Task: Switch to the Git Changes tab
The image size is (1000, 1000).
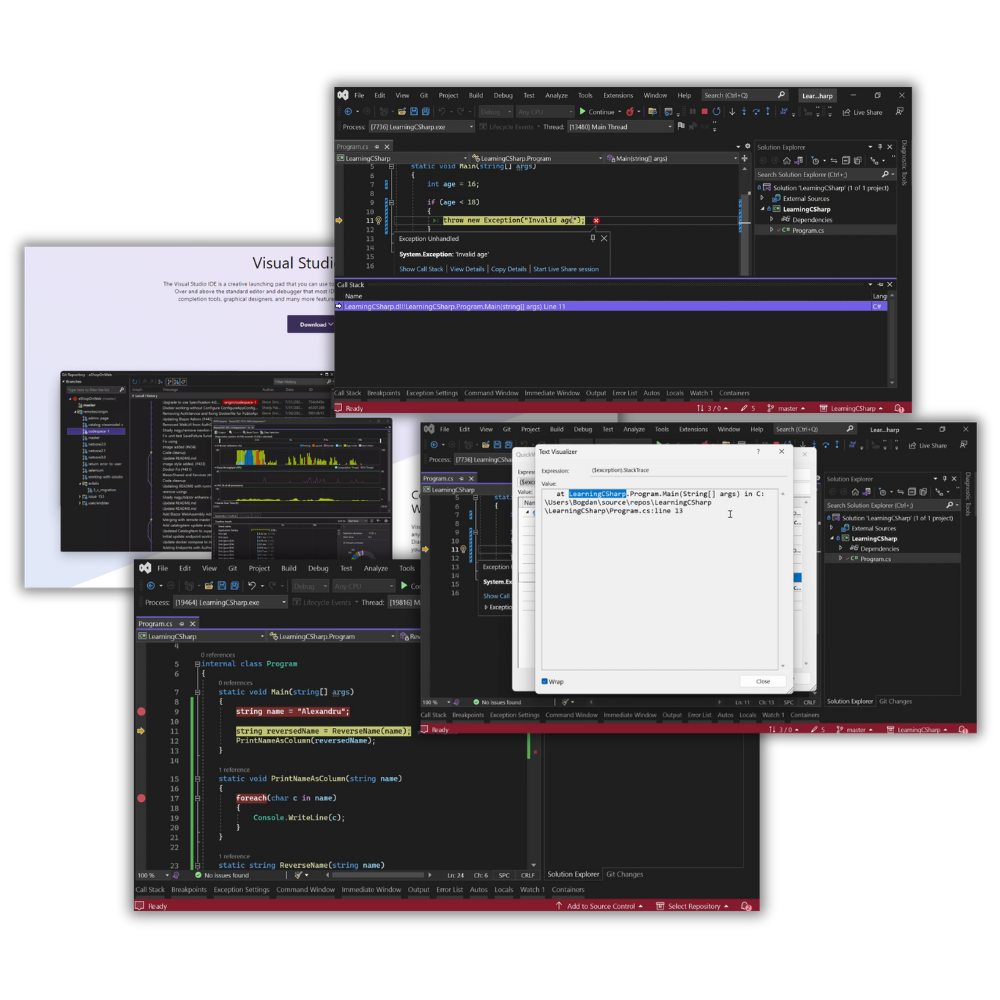Action: point(623,874)
